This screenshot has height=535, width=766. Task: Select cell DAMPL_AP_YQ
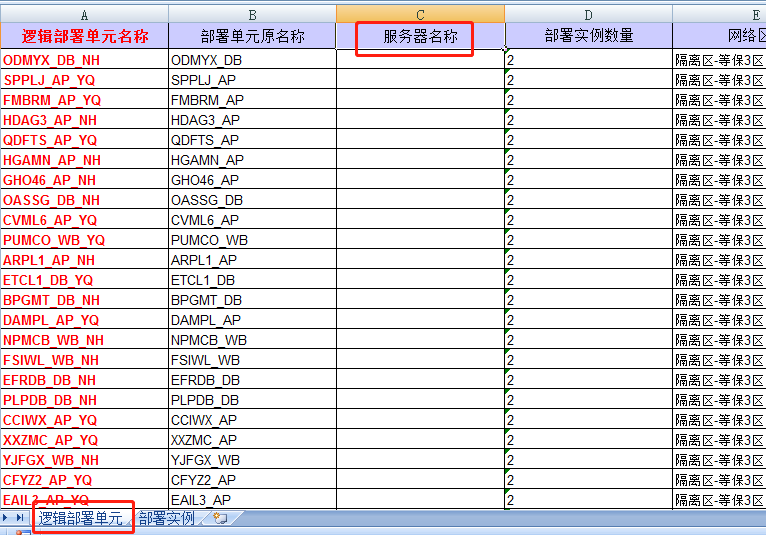85,320
